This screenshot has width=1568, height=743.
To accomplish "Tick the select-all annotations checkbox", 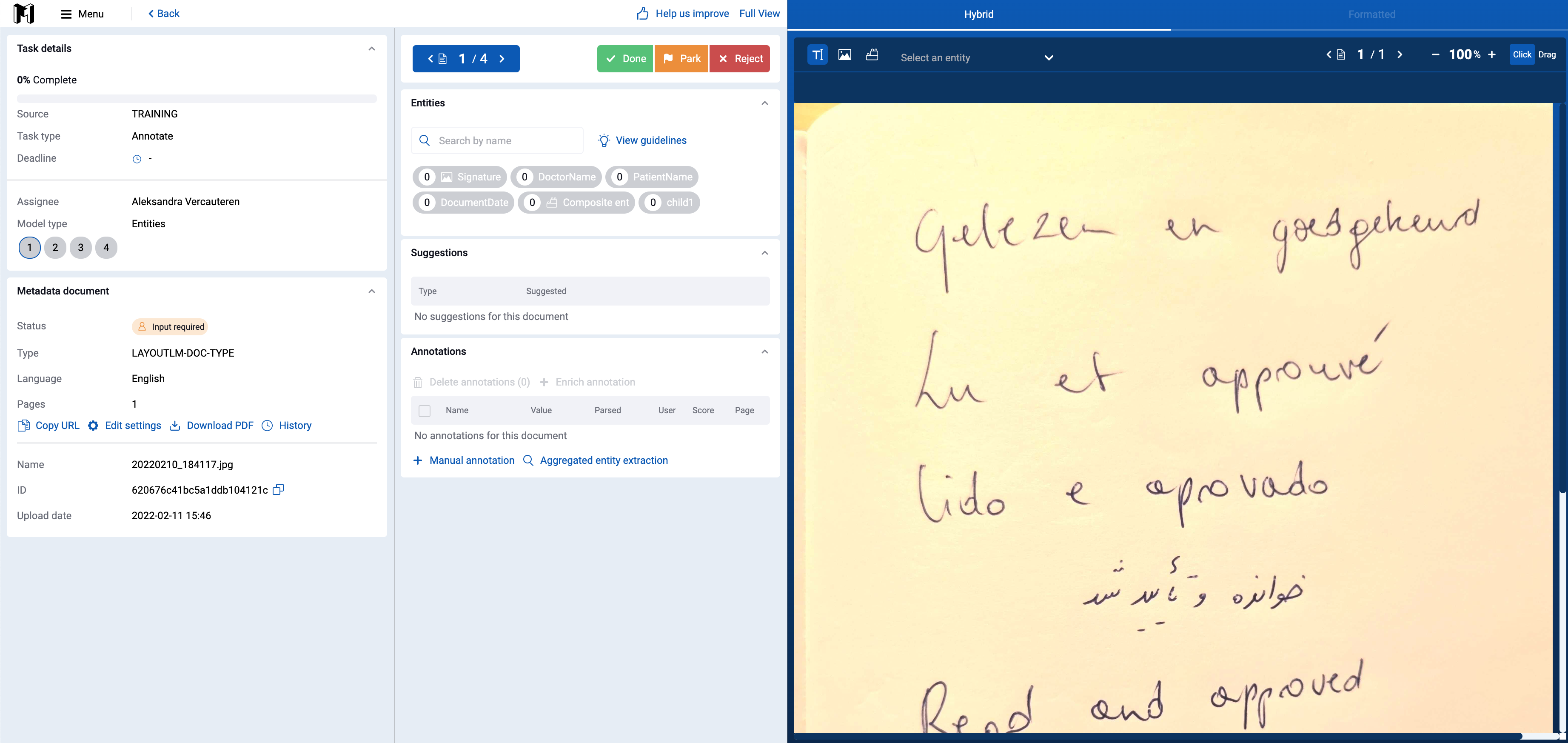I will [x=425, y=411].
